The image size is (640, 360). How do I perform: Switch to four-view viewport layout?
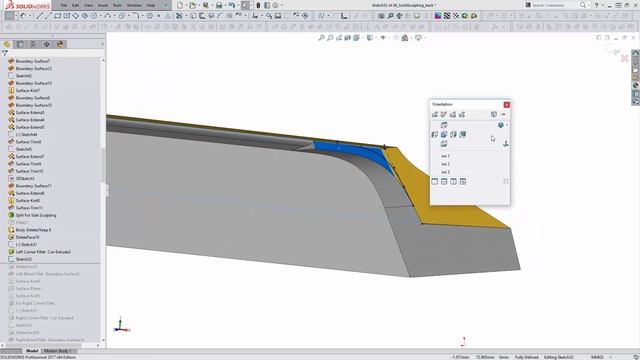463,181
